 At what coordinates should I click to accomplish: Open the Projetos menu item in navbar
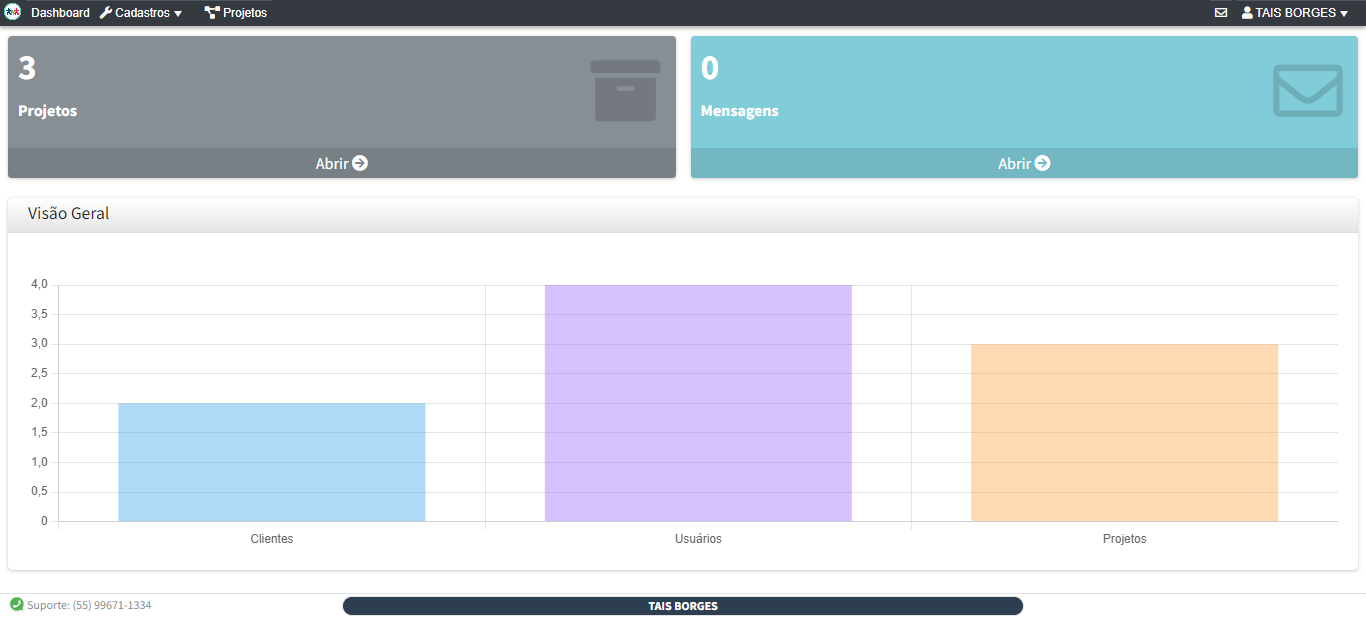point(244,13)
